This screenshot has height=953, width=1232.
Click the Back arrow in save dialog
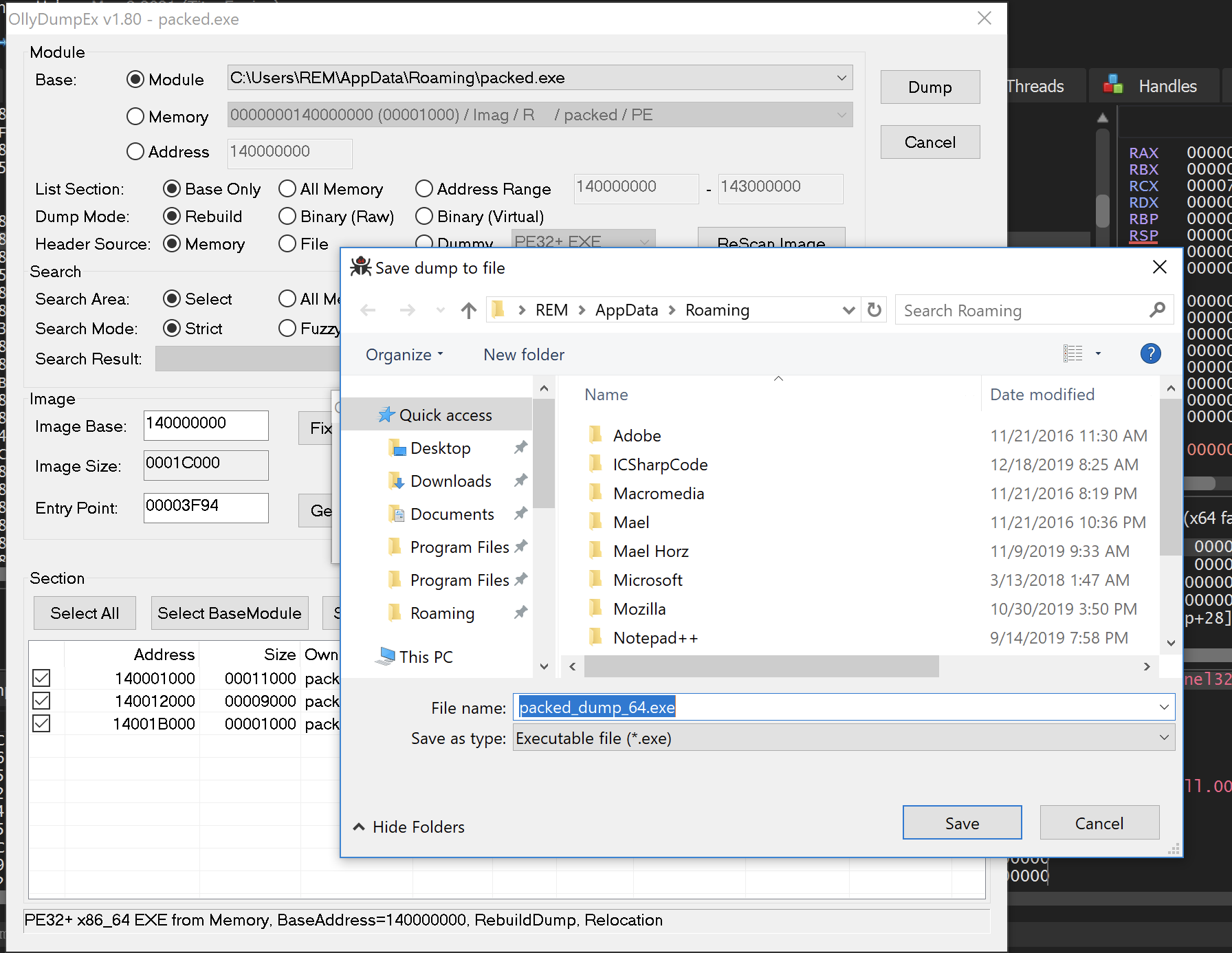click(x=368, y=311)
